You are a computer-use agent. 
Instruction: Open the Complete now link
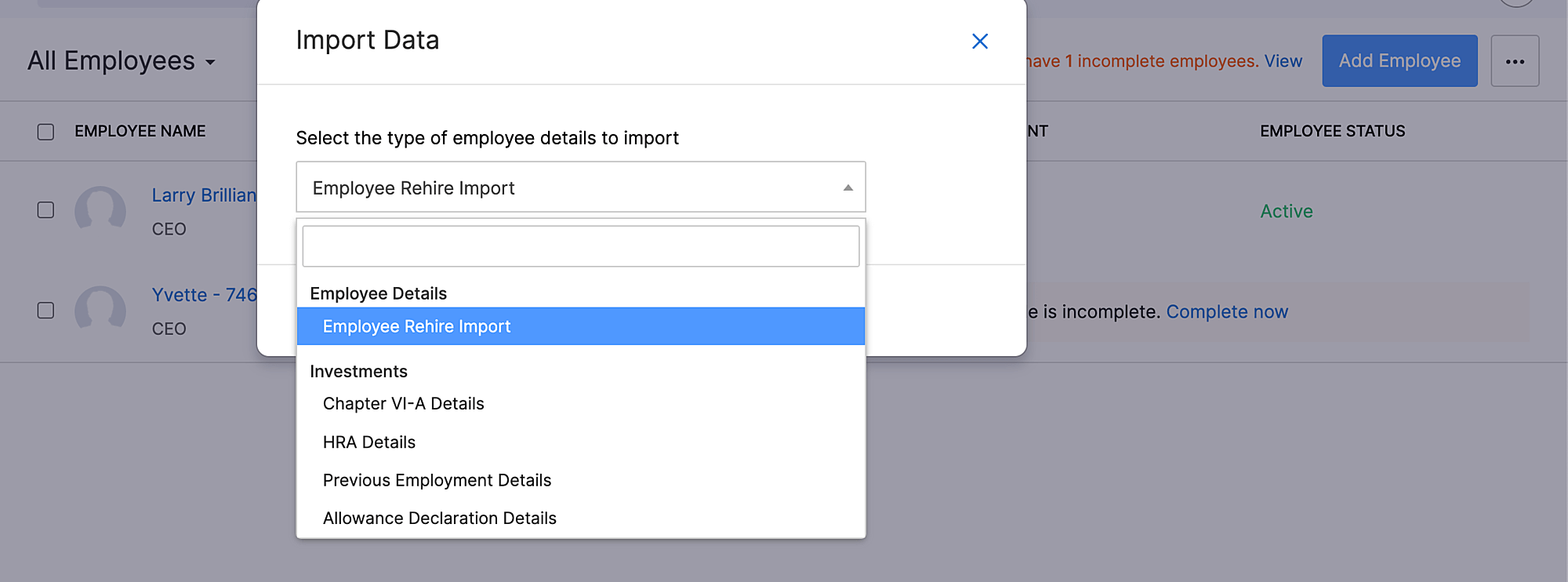coord(1227,312)
